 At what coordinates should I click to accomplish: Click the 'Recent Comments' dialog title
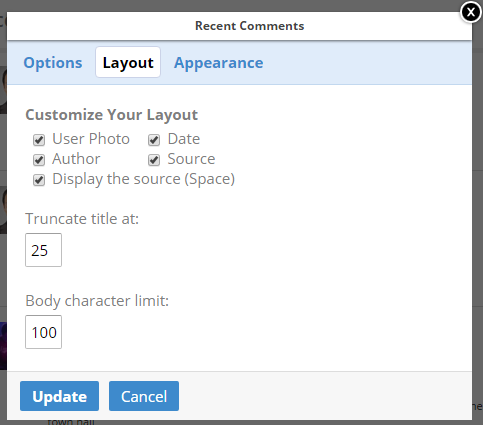[x=249, y=26]
